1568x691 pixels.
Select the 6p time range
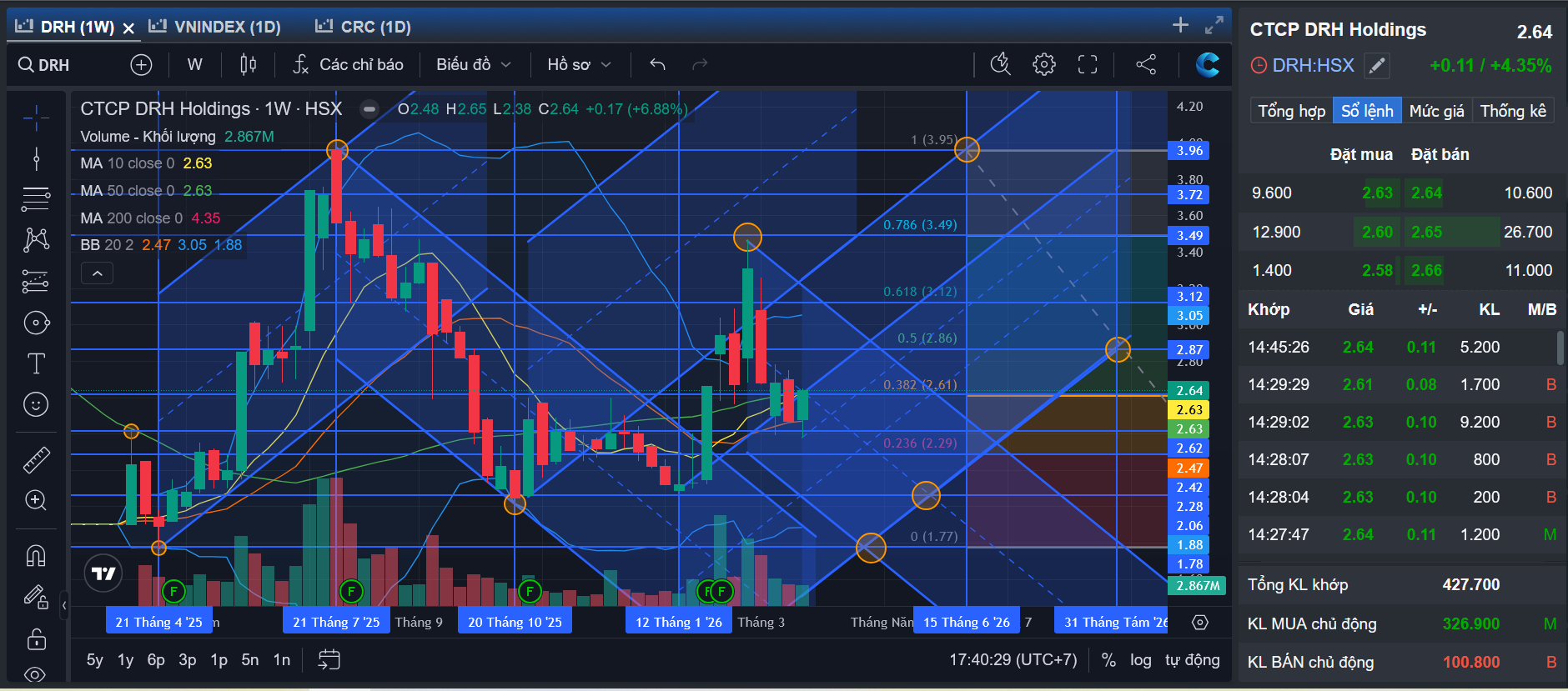[x=156, y=660]
